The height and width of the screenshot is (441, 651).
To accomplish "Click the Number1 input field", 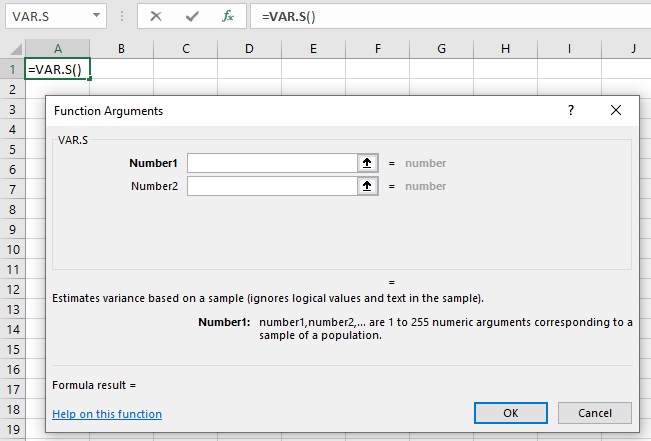I will coord(272,163).
